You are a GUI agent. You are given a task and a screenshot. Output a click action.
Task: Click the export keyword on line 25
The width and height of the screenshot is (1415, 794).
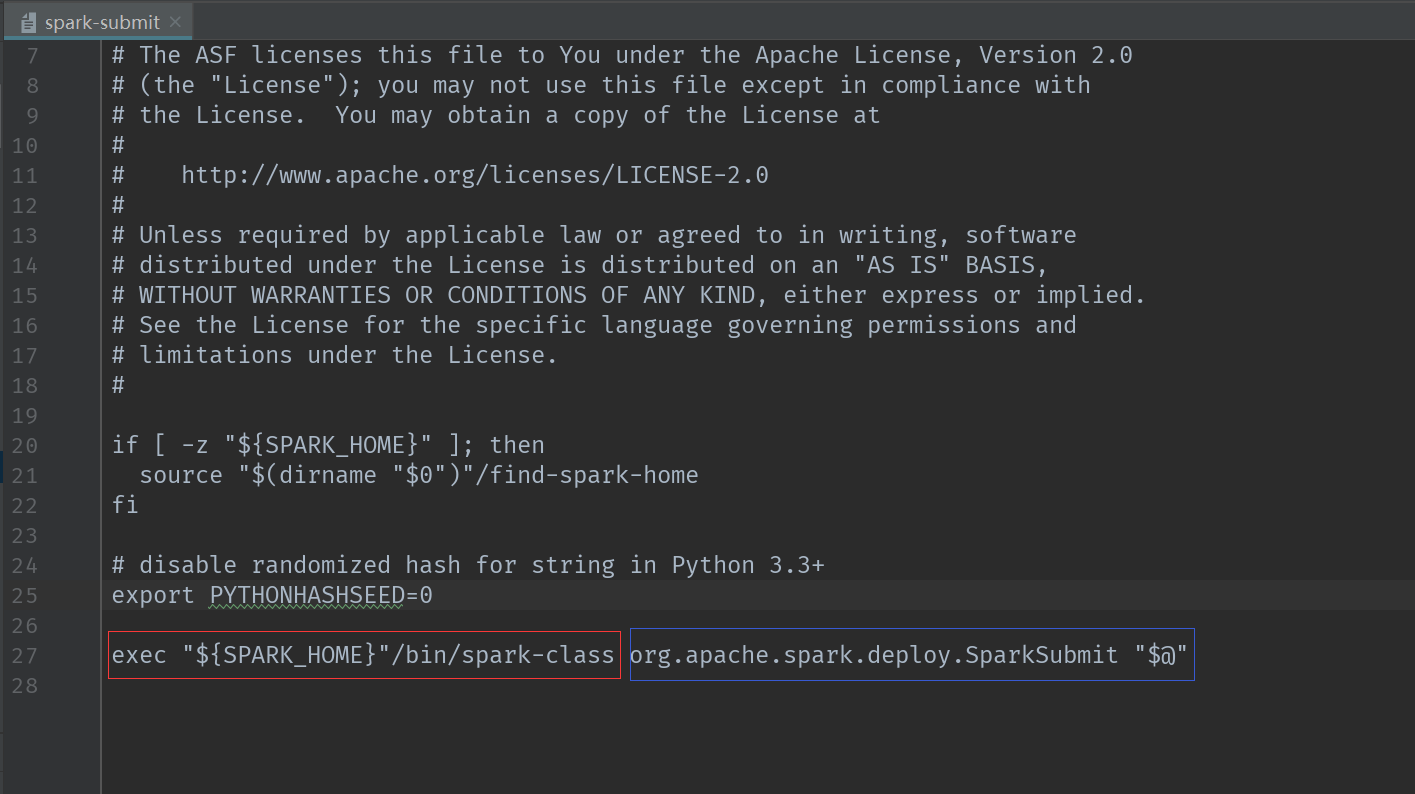point(153,595)
